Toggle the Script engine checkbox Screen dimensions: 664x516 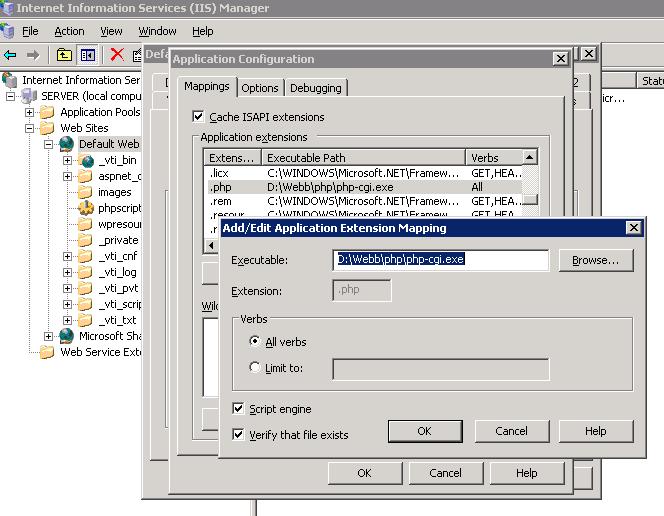pyautogui.click(x=238, y=408)
